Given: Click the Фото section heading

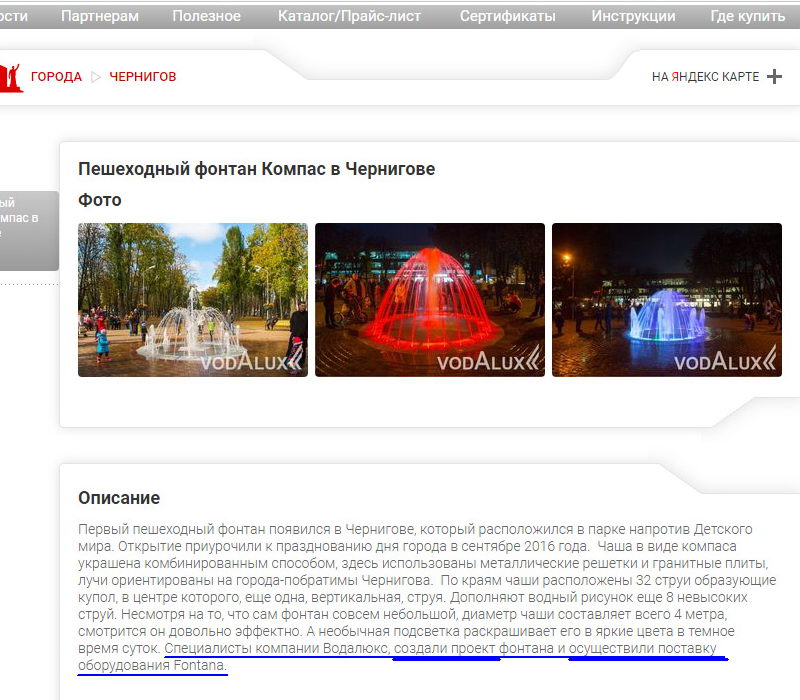Looking at the screenshot, I should tap(100, 200).
